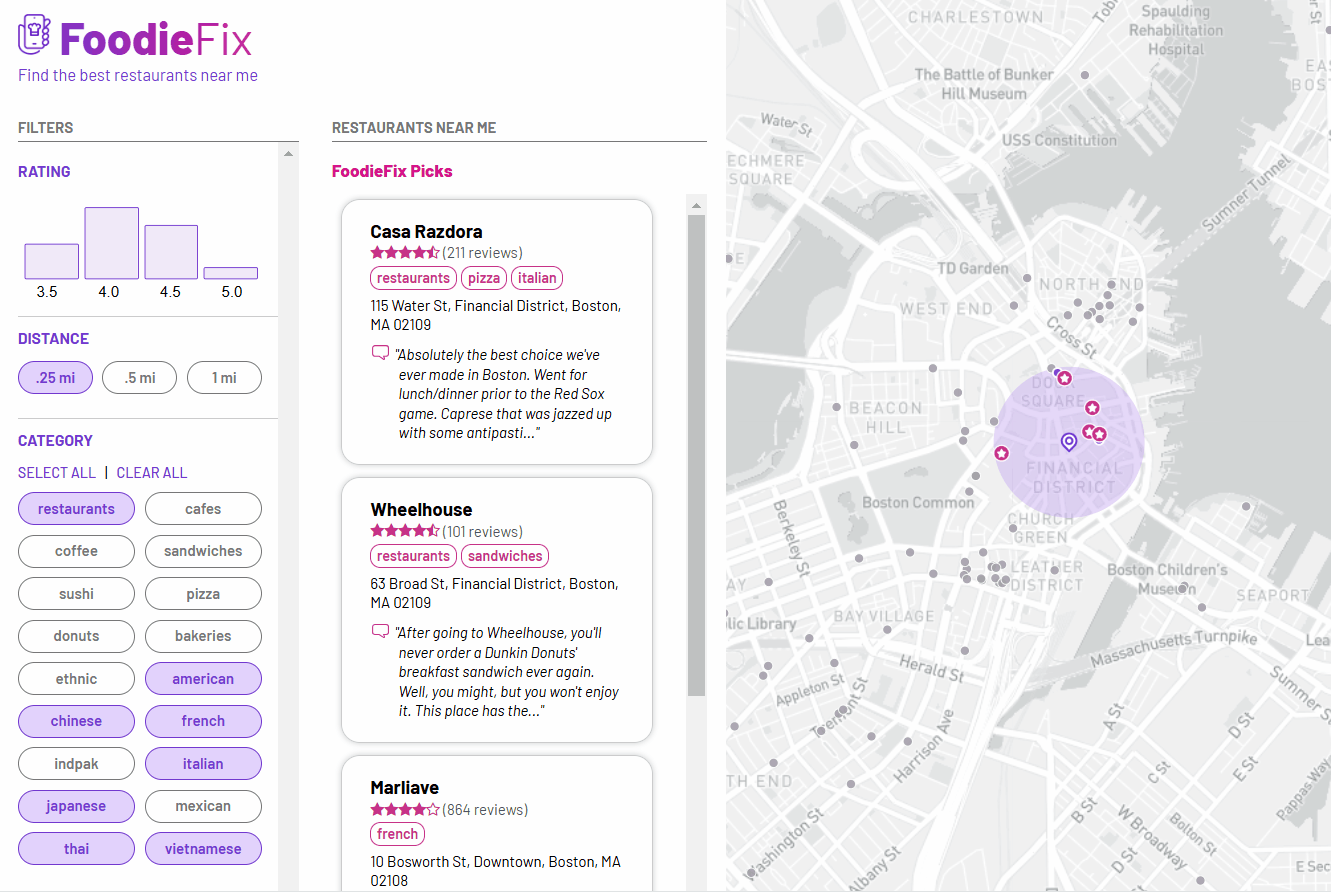
Task: Click the speech bubble icon on Wheelhouse's review
Action: (379, 630)
